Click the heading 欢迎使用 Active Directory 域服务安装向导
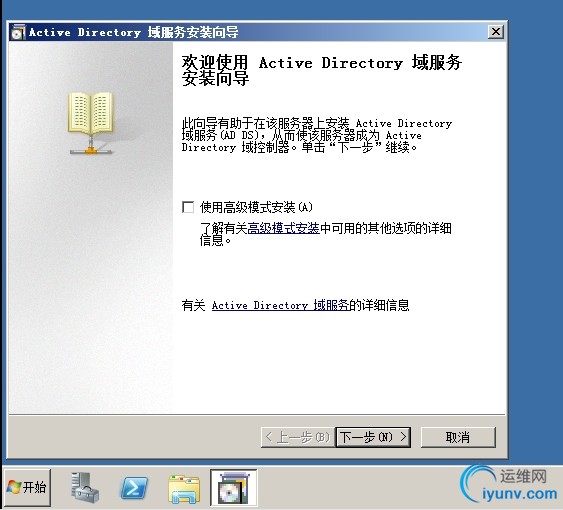The height and width of the screenshot is (510, 563). pos(321,70)
